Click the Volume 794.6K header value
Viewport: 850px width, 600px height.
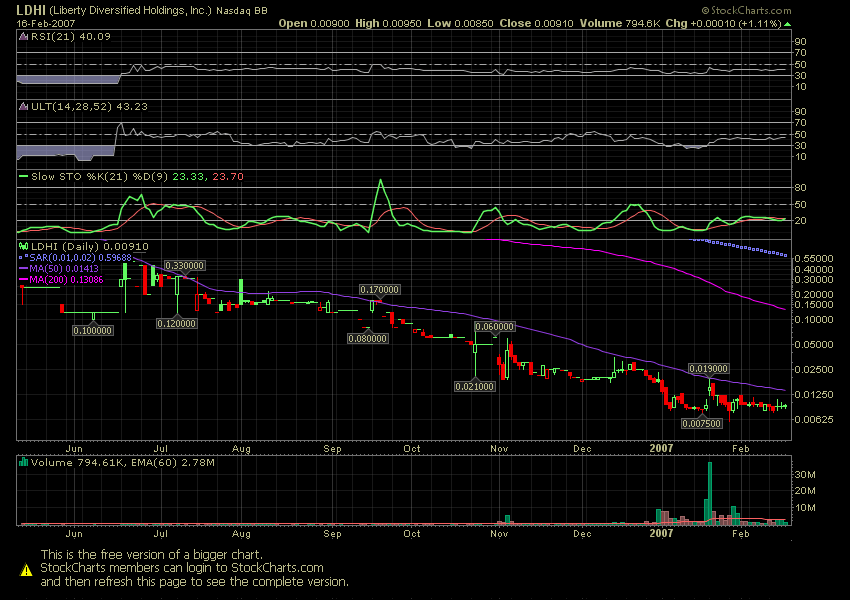(620, 23)
